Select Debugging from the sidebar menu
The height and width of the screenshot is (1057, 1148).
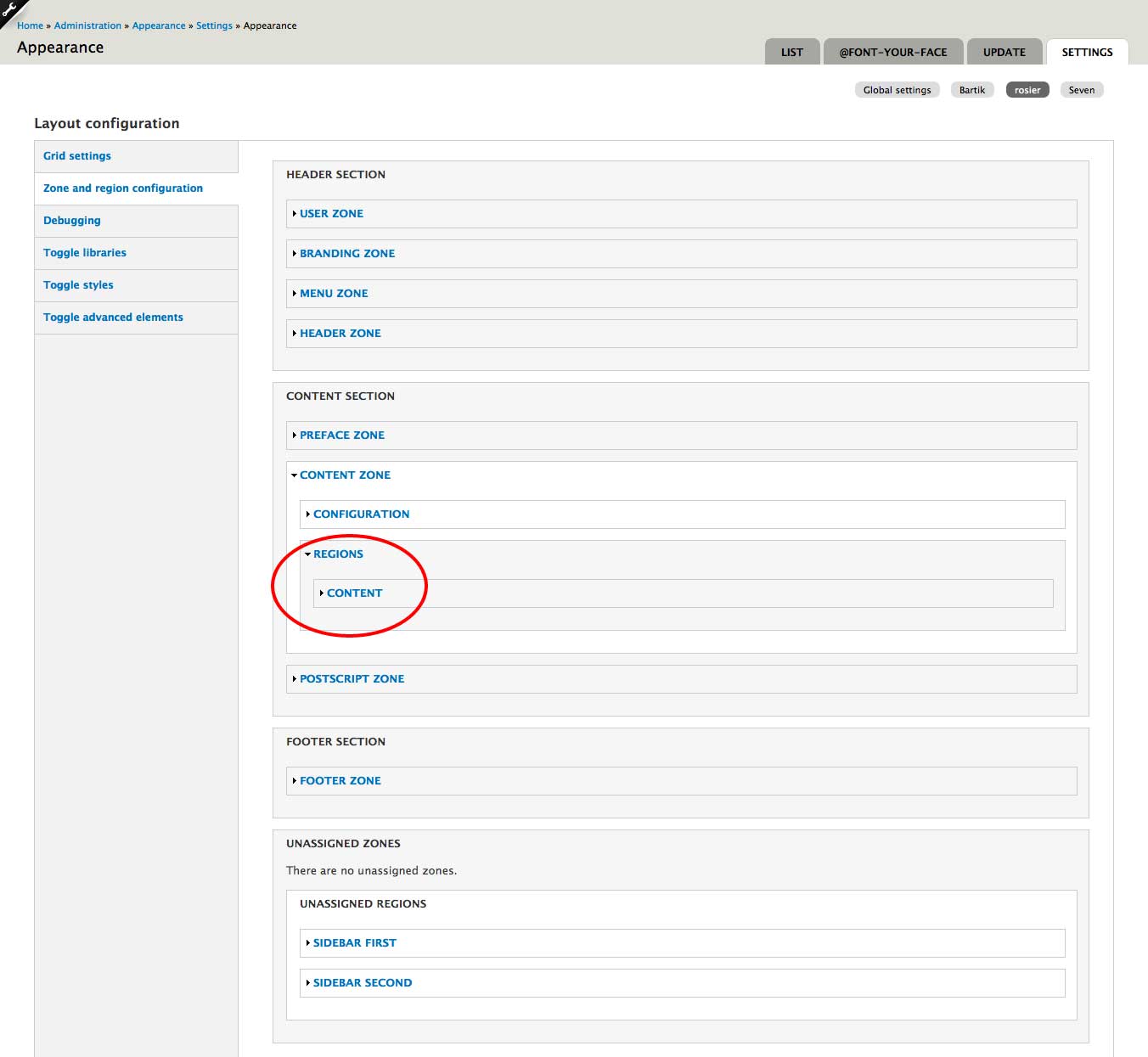pos(71,220)
